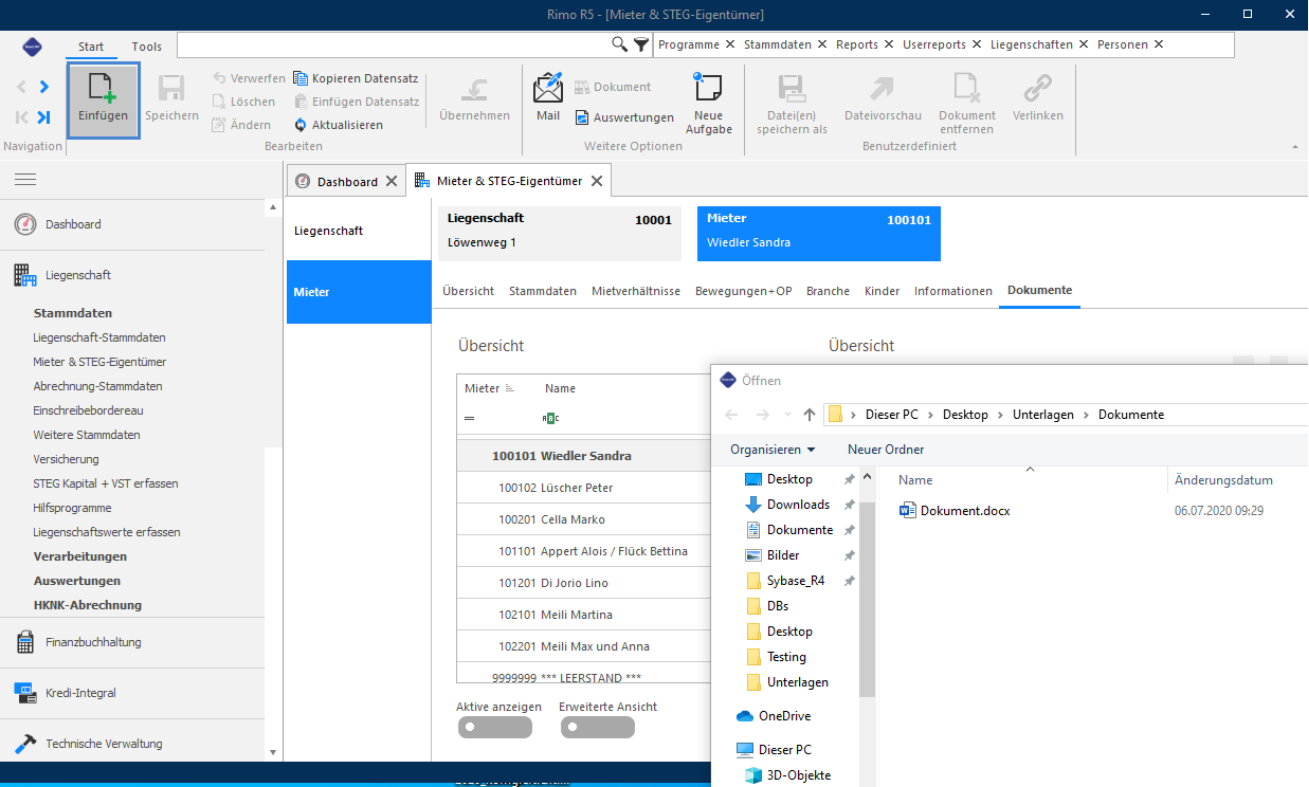The height and width of the screenshot is (787, 1309).
Task: Select the Mietverhältnisse tab
Action: click(635, 291)
